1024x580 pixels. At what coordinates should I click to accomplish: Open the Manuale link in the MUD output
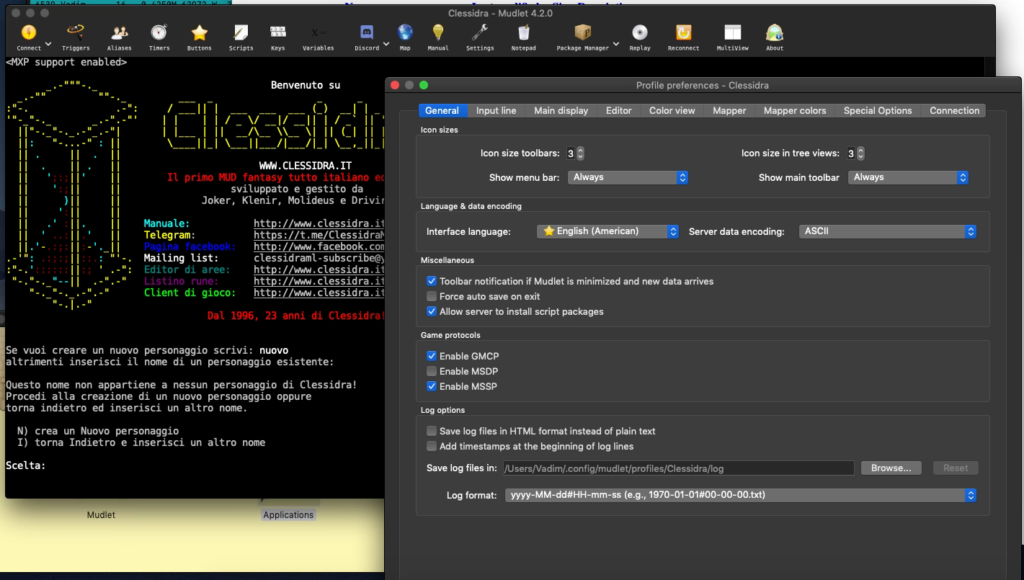tap(319, 223)
